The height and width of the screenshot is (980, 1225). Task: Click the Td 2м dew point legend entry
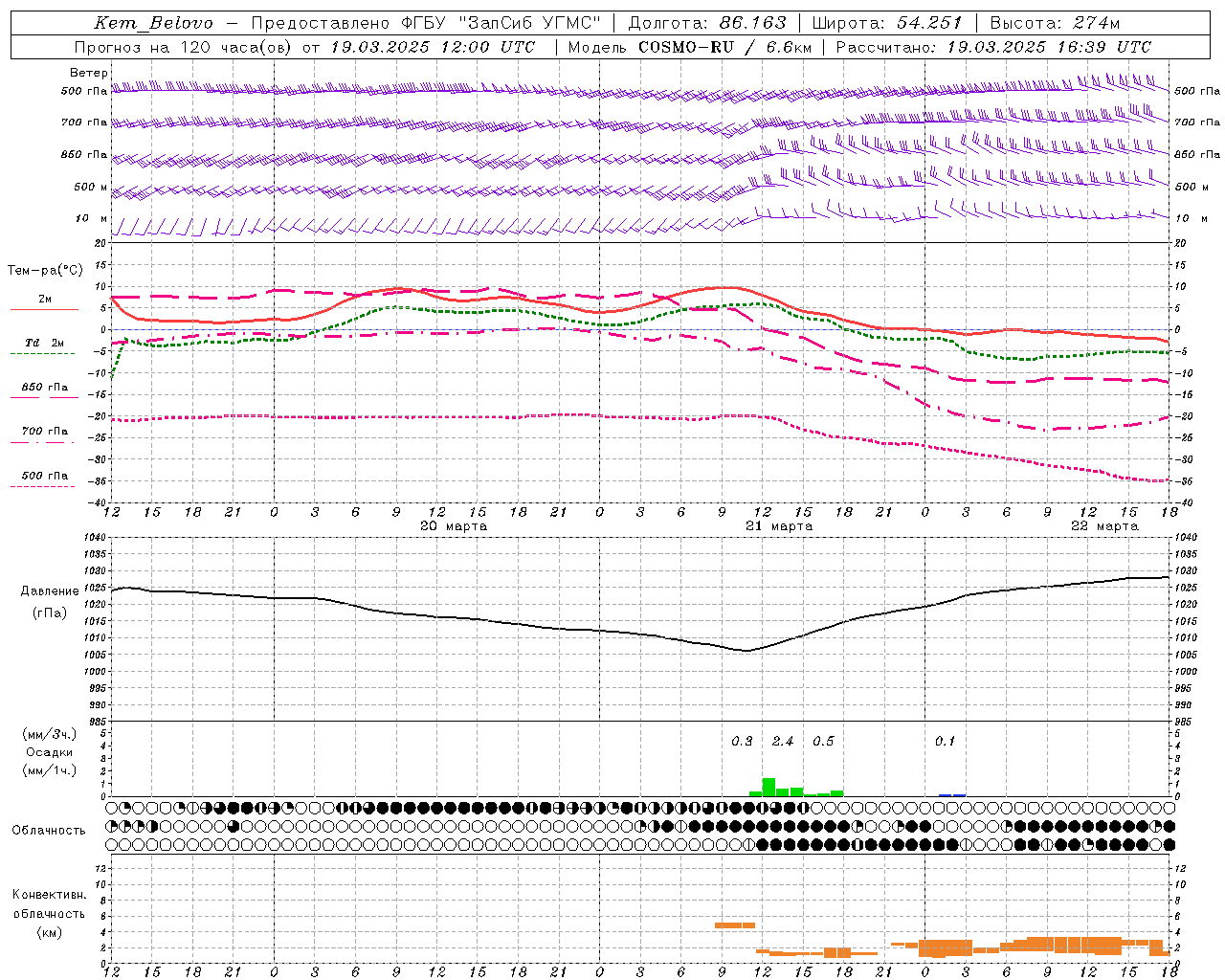44,343
